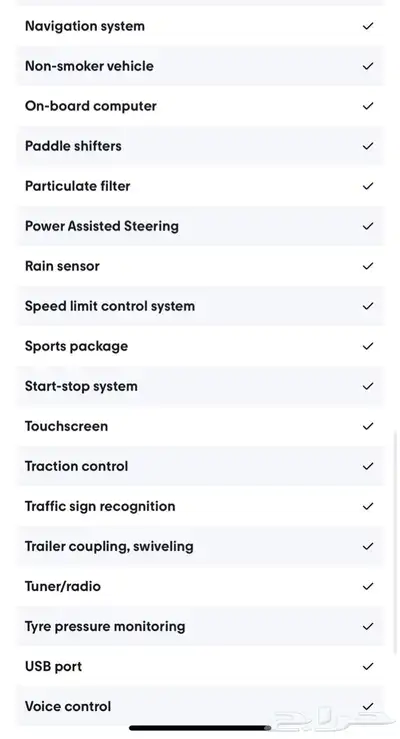The width and height of the screenshot is (400, 739).
Task: Tap the On-board computer feature text
Action: pyautogui.click(x=90, y=106)
